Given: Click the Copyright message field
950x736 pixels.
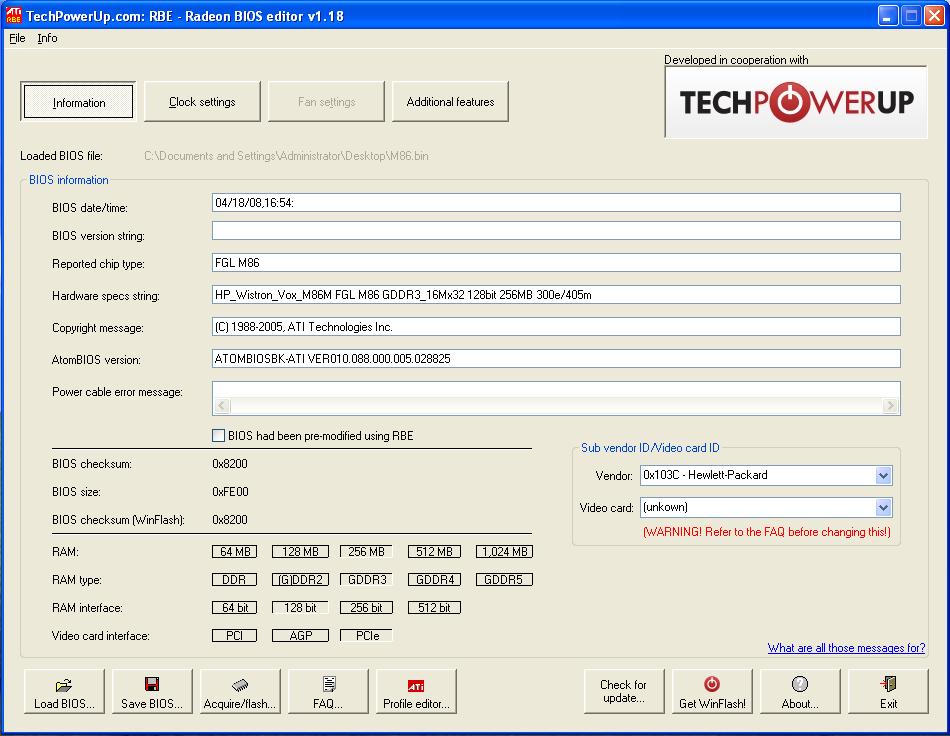Looking at the screenshot, I should 556,327.
